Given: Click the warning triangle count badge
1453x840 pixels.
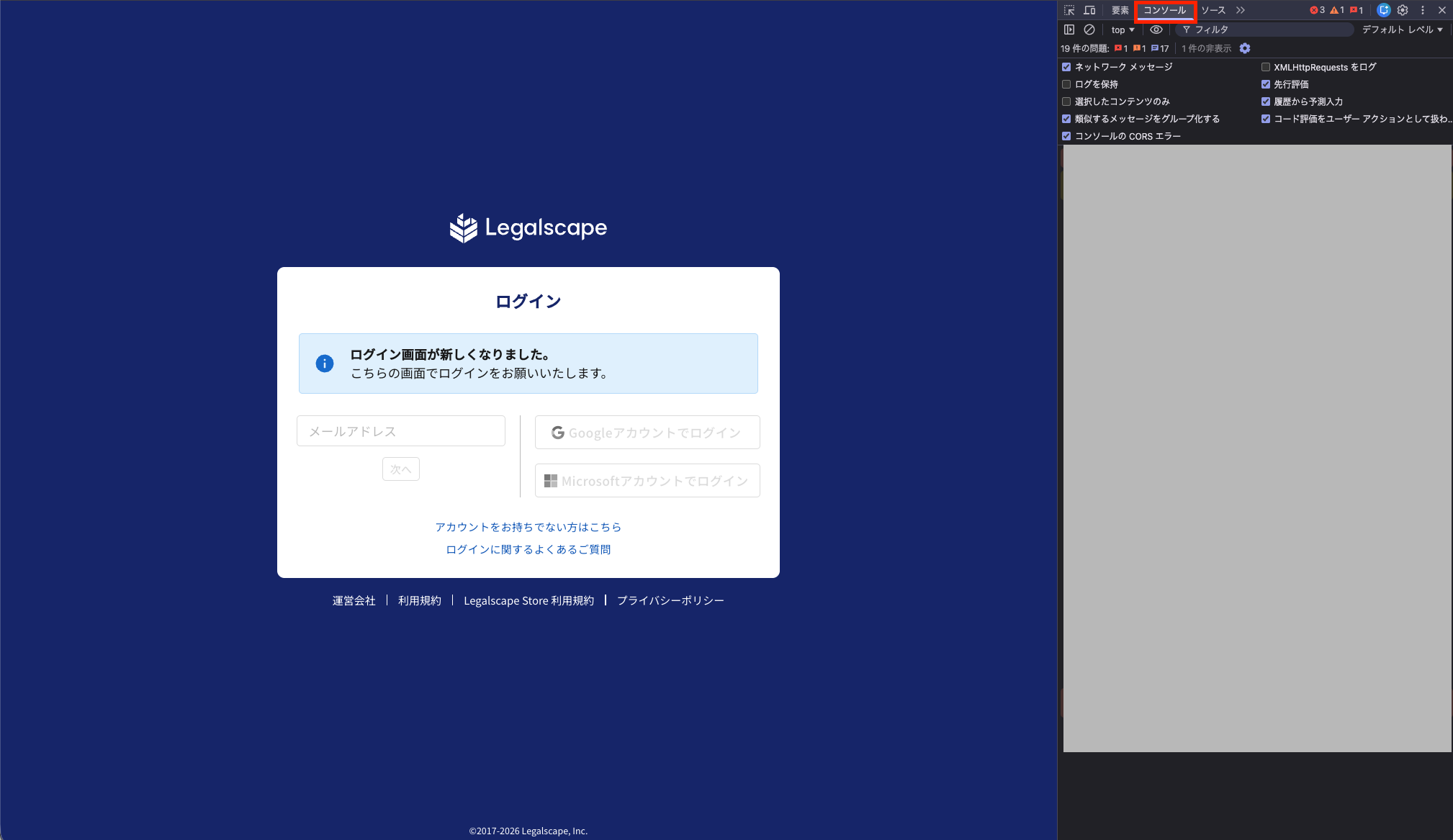Looking at the screenshot, I should click(1337, 10).
